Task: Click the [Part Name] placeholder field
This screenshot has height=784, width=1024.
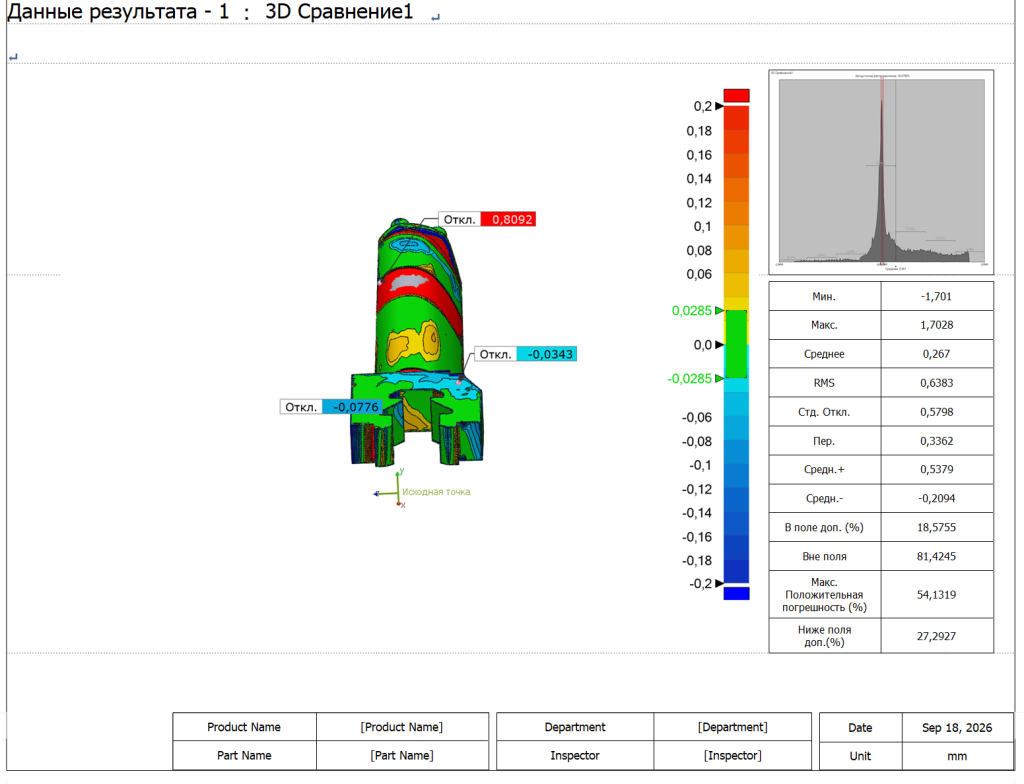Action: [402, 756]
